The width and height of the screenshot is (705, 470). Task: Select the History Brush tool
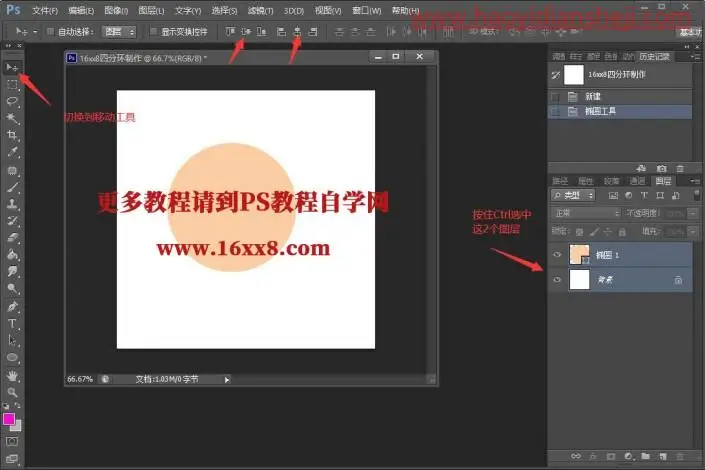[x=12, y=220]
